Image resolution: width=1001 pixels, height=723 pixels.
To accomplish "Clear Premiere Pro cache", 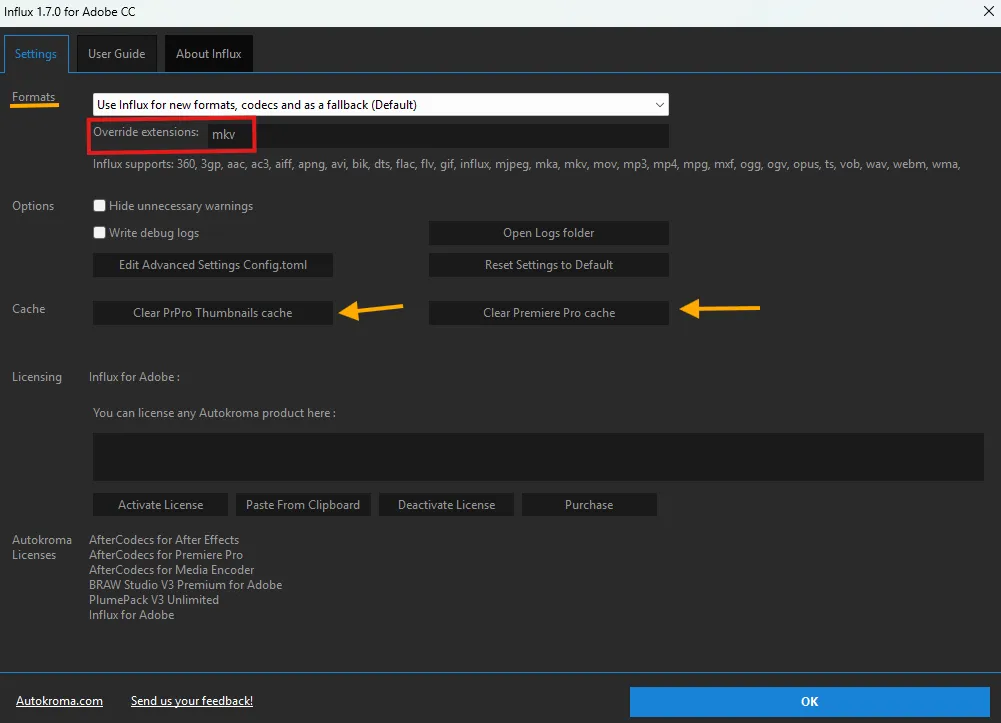I will pyautogui.click(x=548, y=313).
